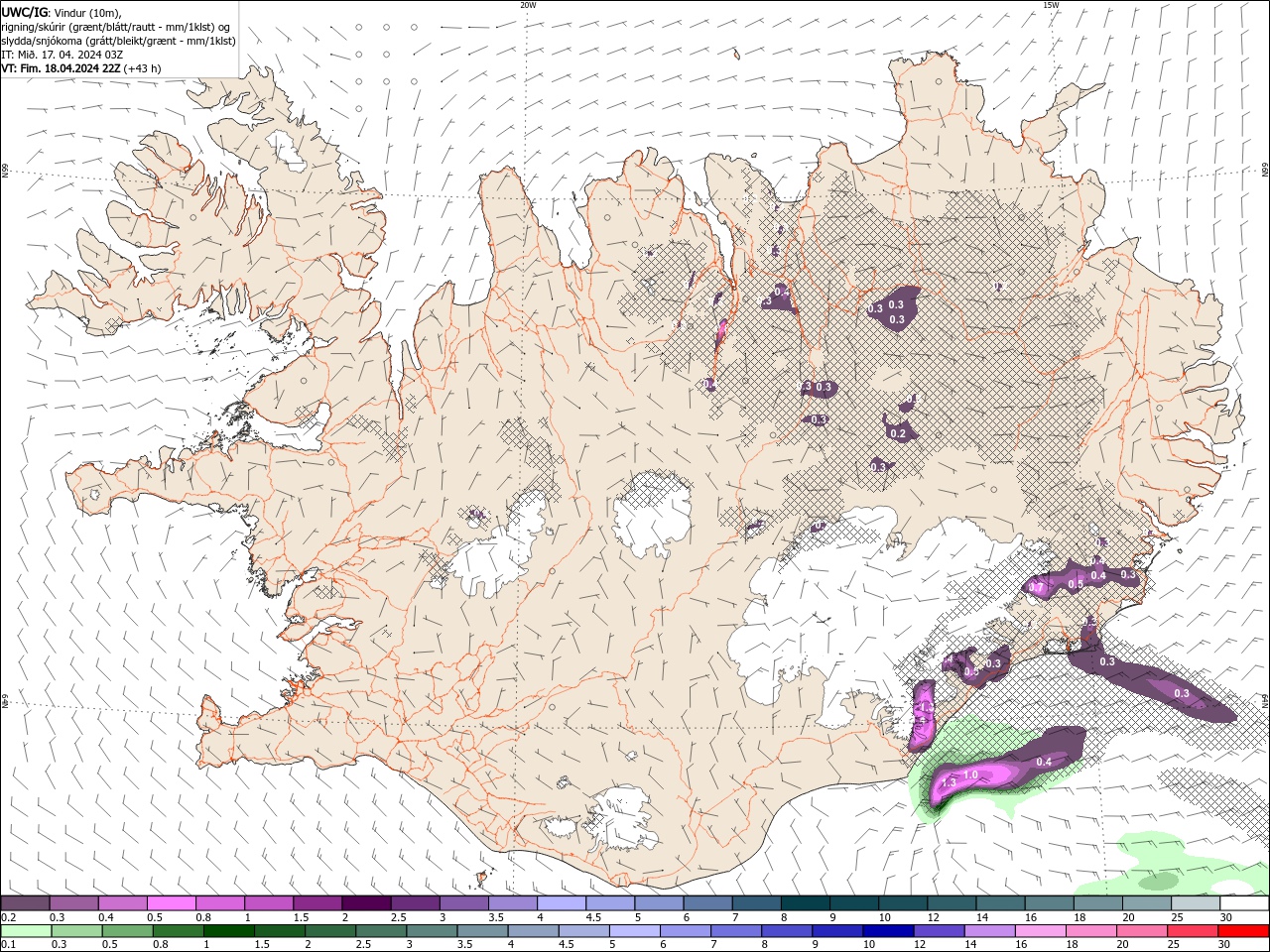Choose the 3.5 swatch in the upper legend row
This screenshot has width=1270, height=952.
coord(513,903)
